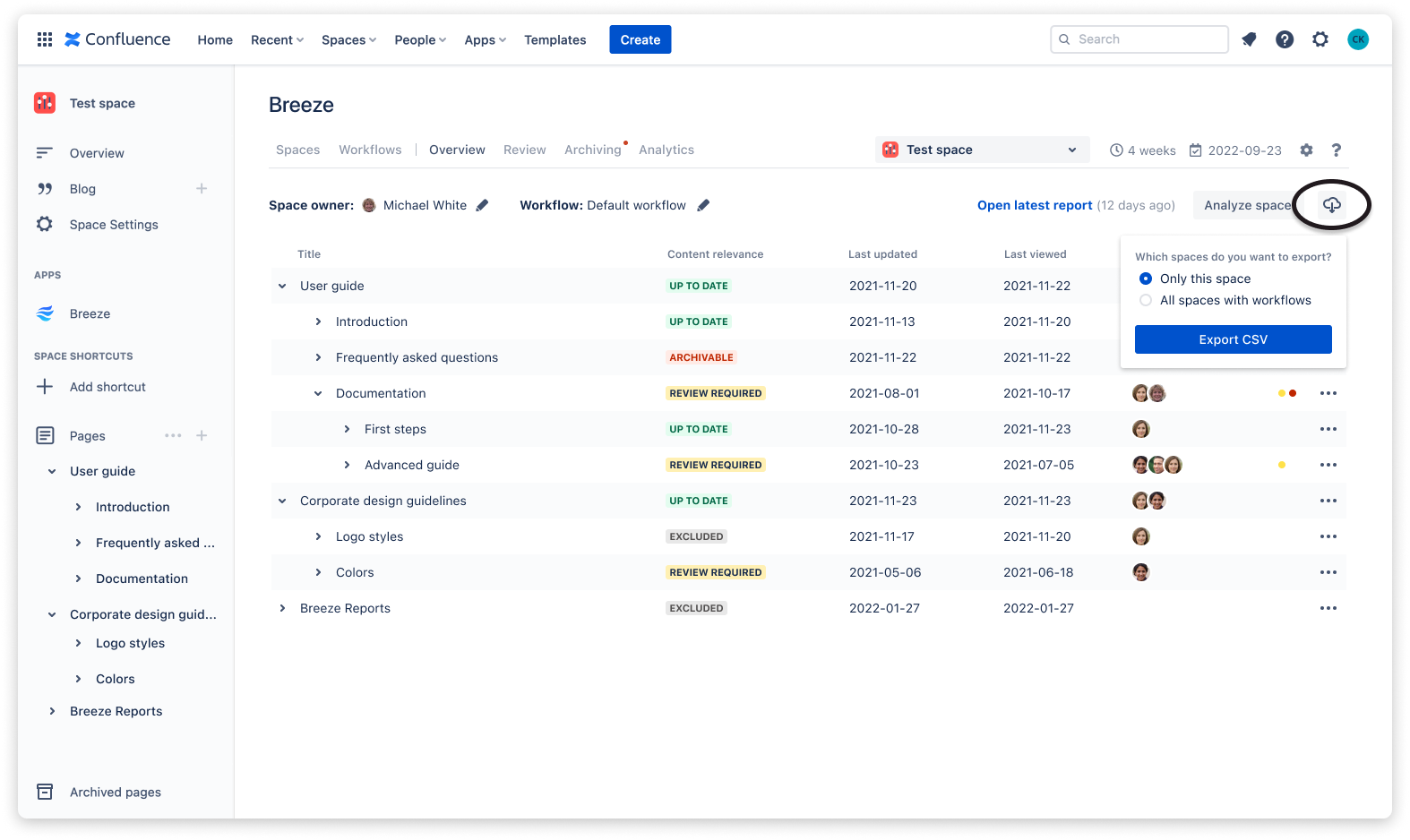Open the Test space selector dropdown
The height and width of the screenshot is (840, 1410).
[983, 150]
